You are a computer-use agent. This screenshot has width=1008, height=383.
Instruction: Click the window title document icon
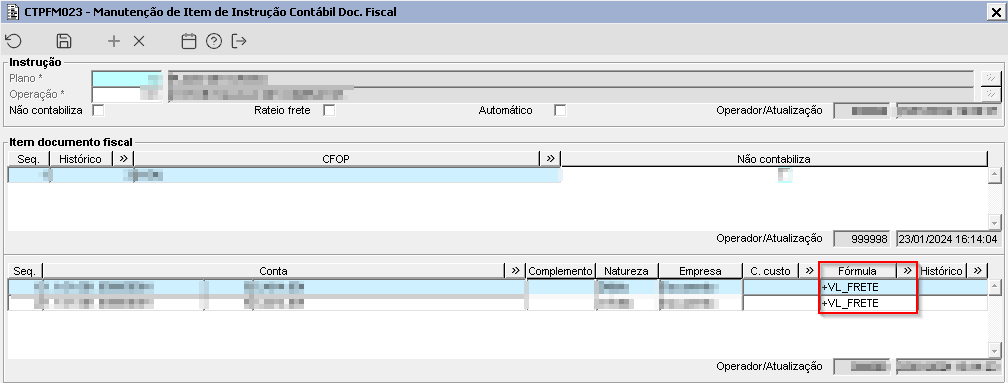pos(12,11)
